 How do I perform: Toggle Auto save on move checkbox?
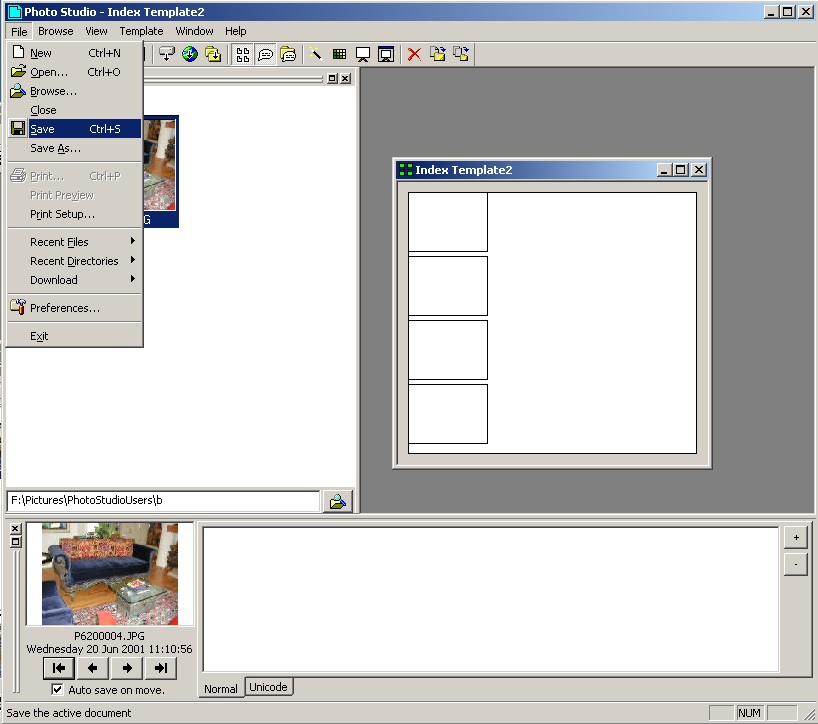[57, 690]
